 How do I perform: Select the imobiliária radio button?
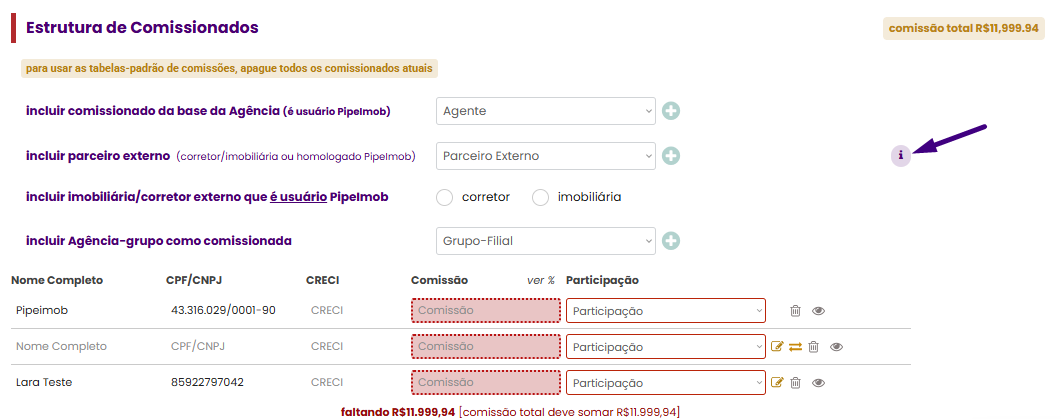(x=540, y=198)
